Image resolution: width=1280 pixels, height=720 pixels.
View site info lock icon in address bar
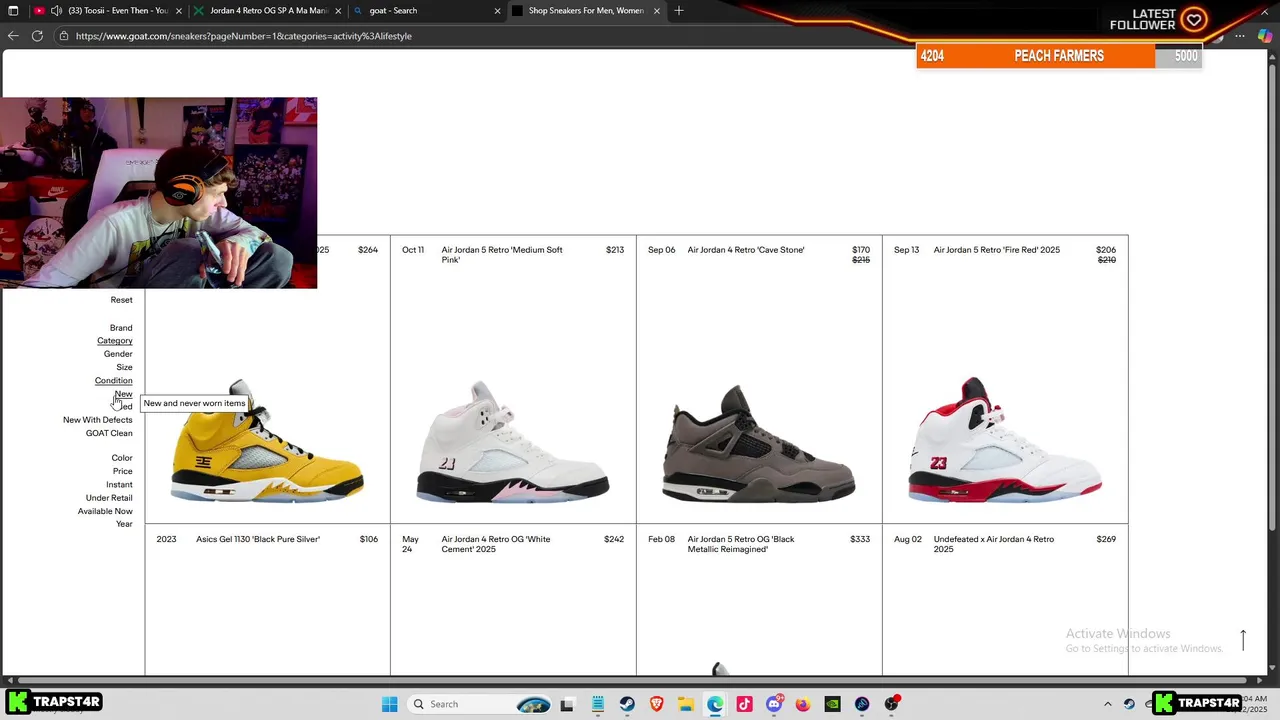point(64,36)
